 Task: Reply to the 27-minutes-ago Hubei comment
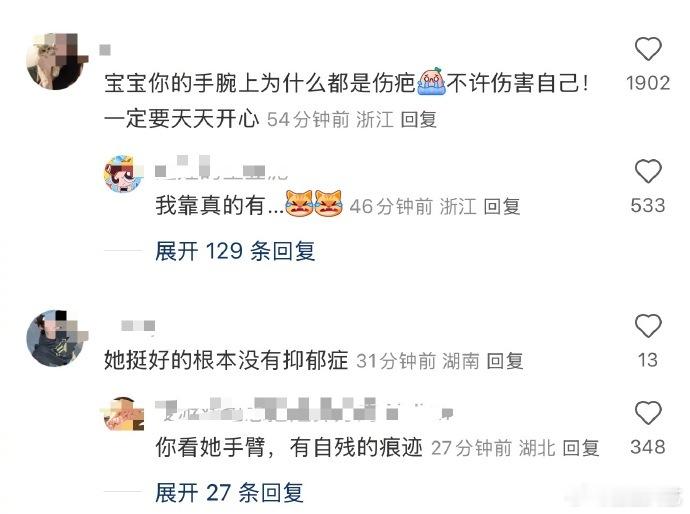coord(580,448)
